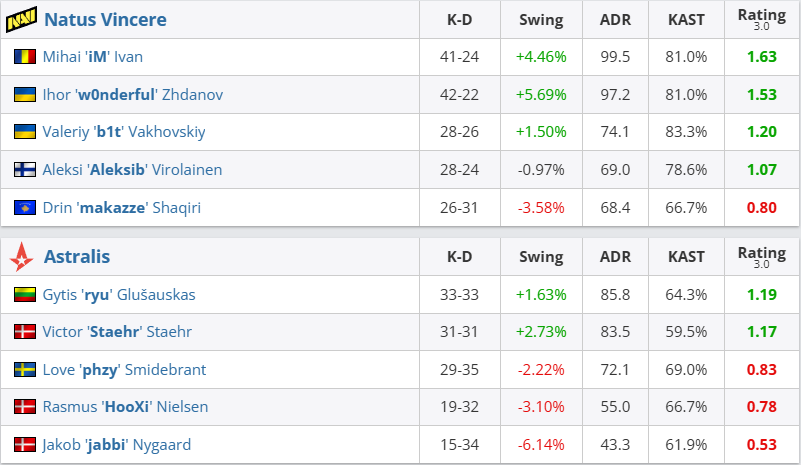Sort Astralis table by ADR header
Image resolution: width=801 pixels, height=465 pixels.
tap(616, 257)
